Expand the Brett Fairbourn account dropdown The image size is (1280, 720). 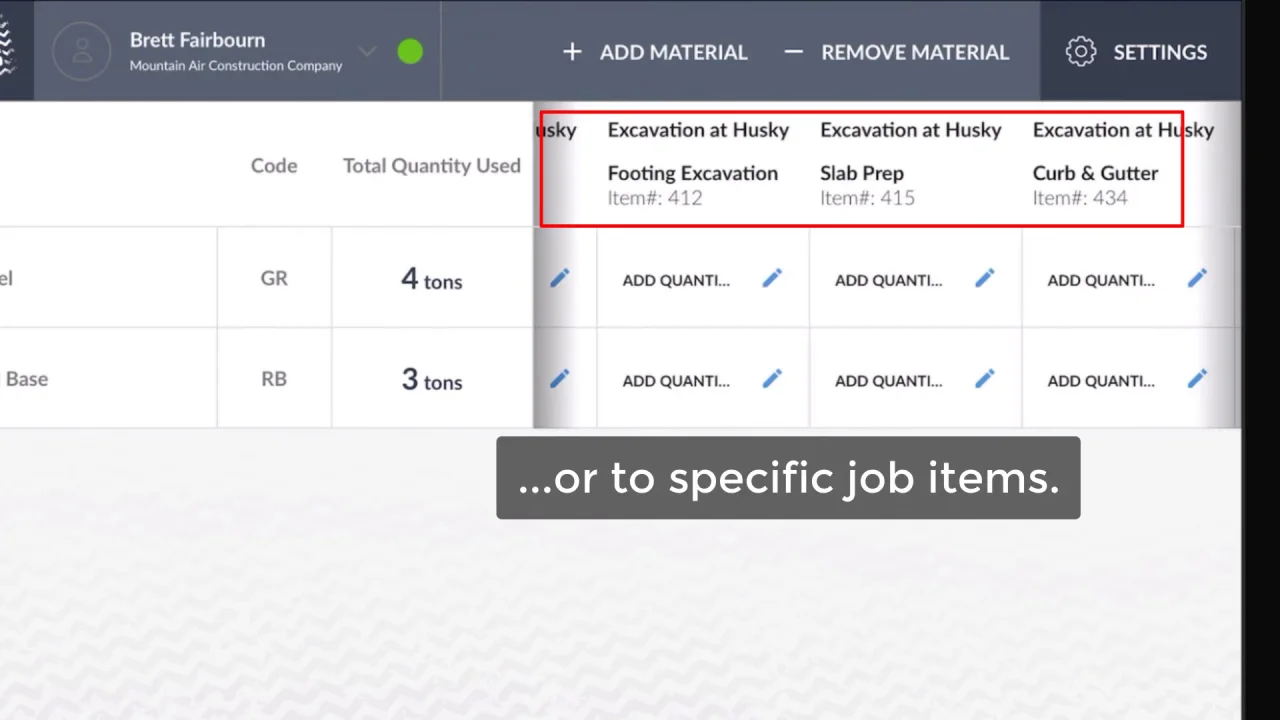pos(367,52)
